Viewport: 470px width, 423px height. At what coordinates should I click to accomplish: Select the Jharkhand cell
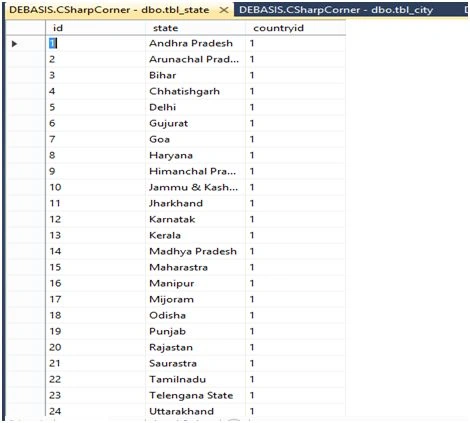tap(195, 203)
